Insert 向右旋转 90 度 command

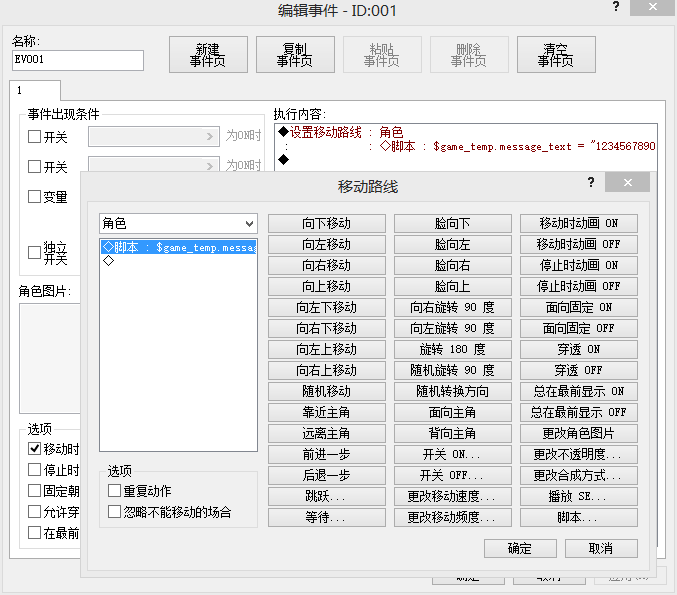452,307
